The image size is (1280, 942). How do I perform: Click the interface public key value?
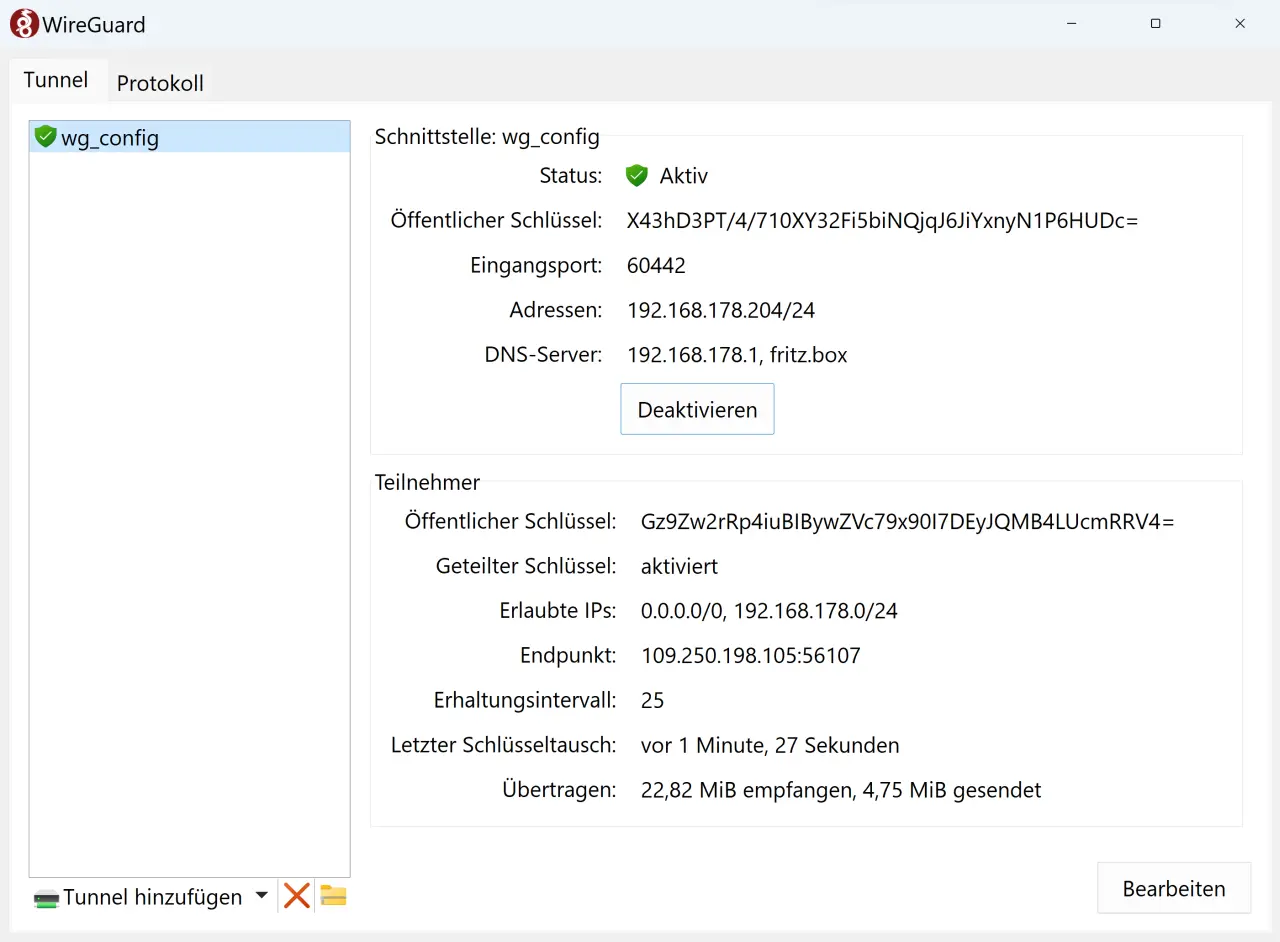[x=882, y=221]
